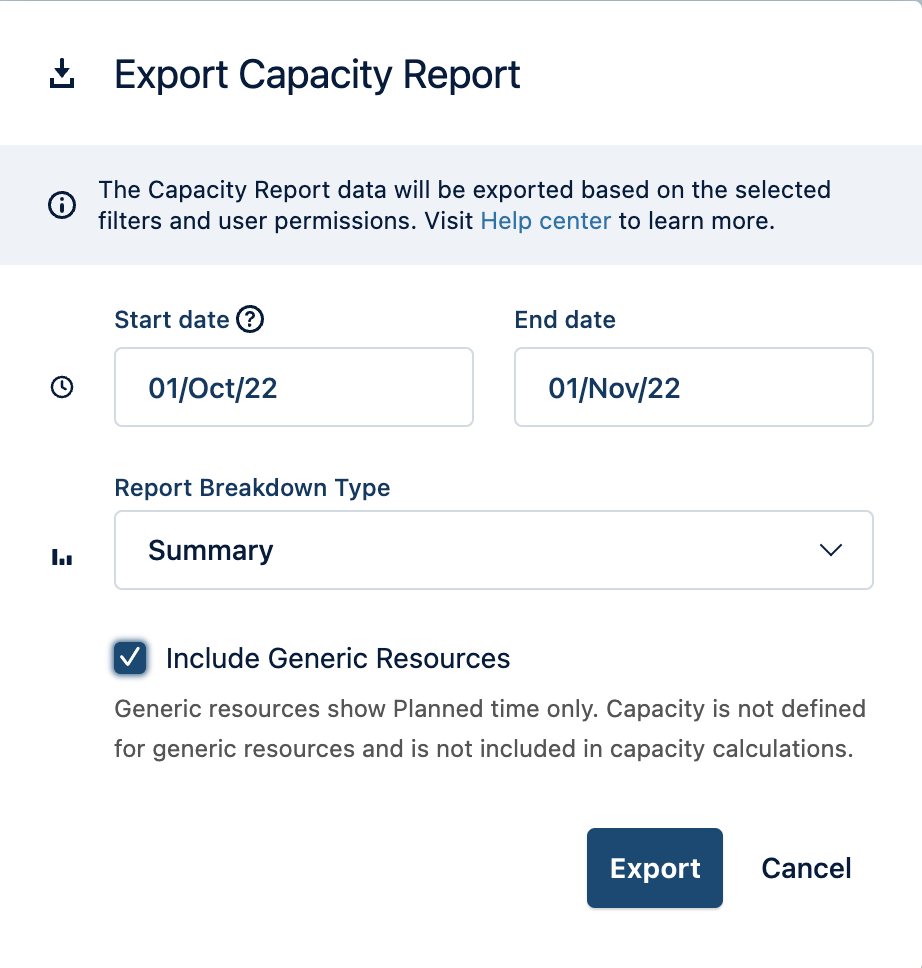The width and height of the screenshot is (922, 968).
Task: Click the clock icon next to date fields
Action: 61,387
